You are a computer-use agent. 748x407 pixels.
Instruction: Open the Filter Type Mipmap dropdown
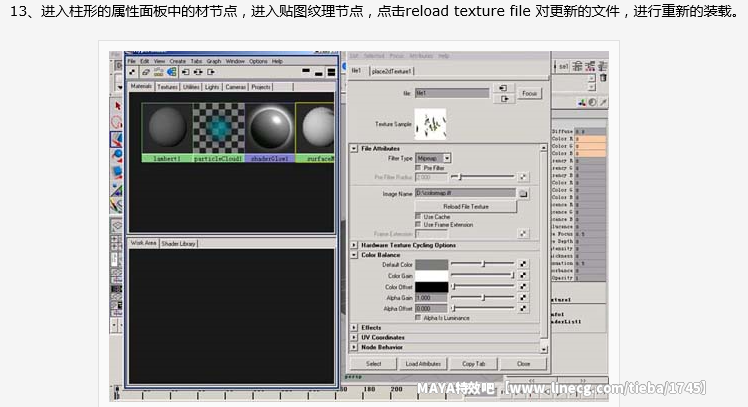point(433,158)
